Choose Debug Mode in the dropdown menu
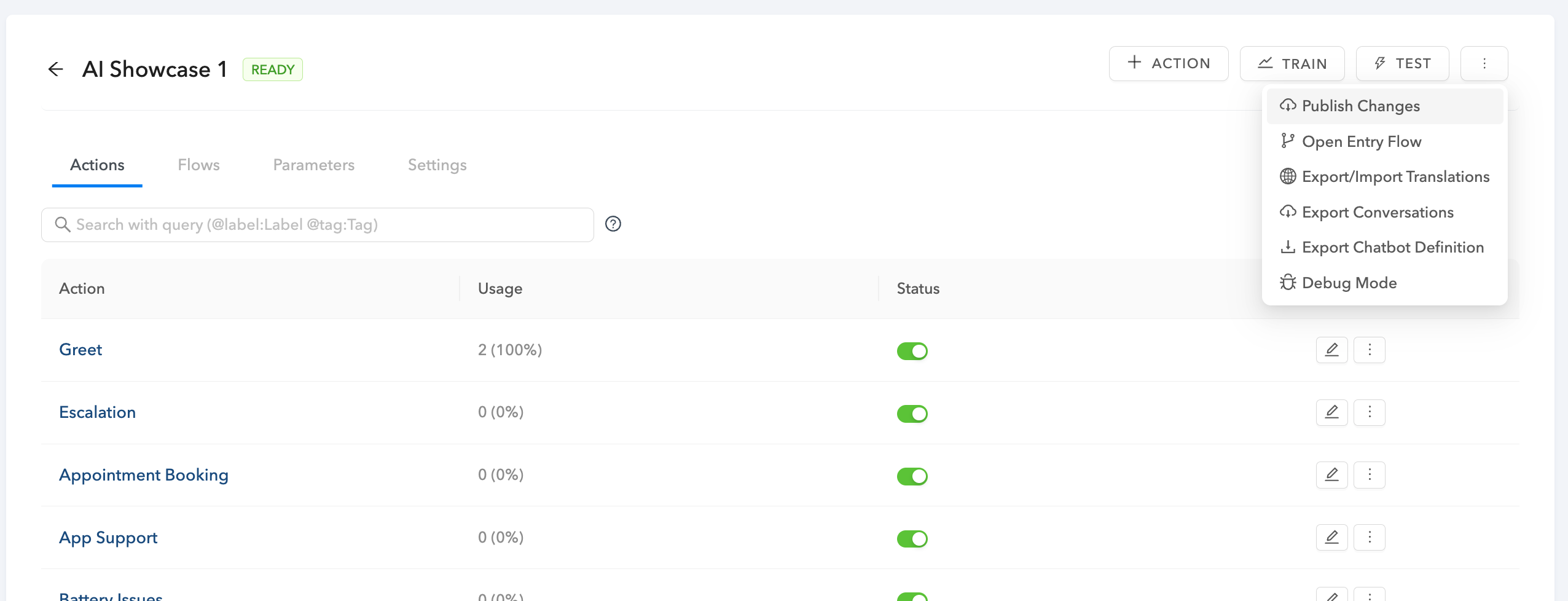Screen dimensions: 1568x601 (1349, 283)
